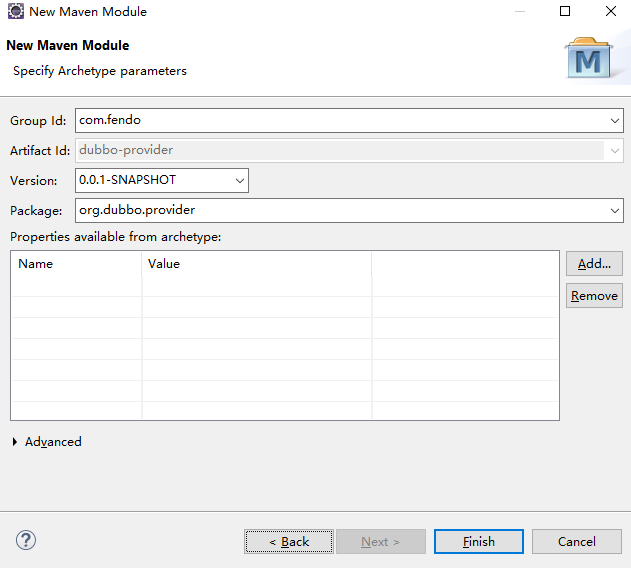Click the Eclipse icon in title bar
Image resolution: width=631 pixels, height=568 pixels.
click(x=16, y=11)
